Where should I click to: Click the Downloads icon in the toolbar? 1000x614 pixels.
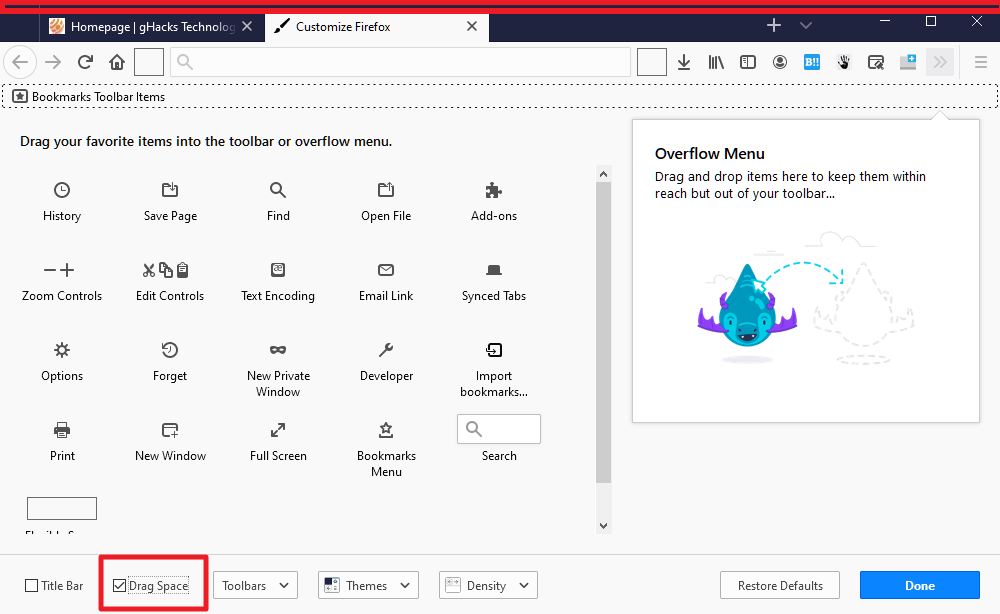684,61
